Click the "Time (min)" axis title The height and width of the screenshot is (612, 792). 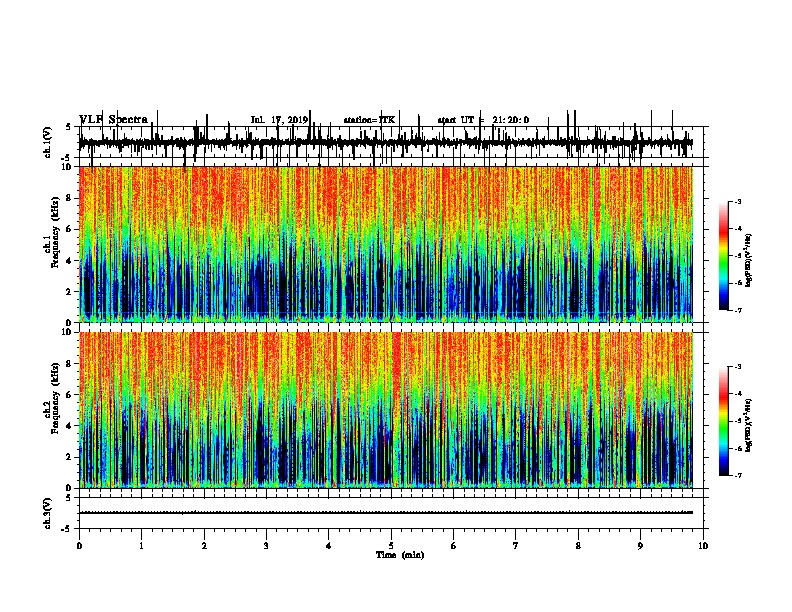400,555
